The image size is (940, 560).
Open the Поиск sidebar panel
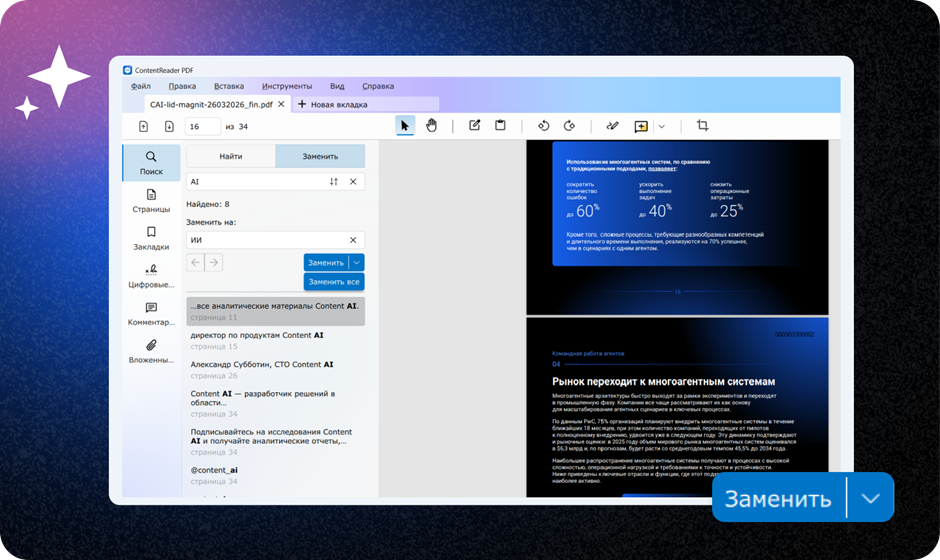(151, 163)
